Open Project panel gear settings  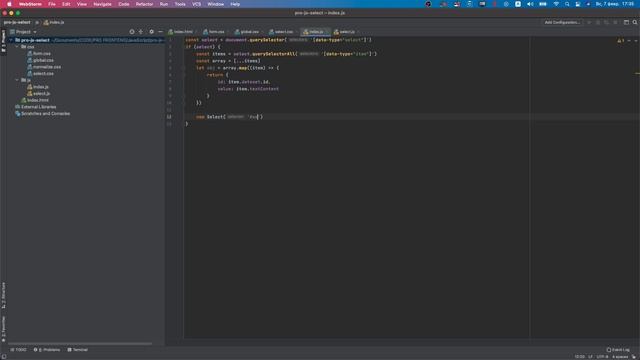tap(151, 32)
